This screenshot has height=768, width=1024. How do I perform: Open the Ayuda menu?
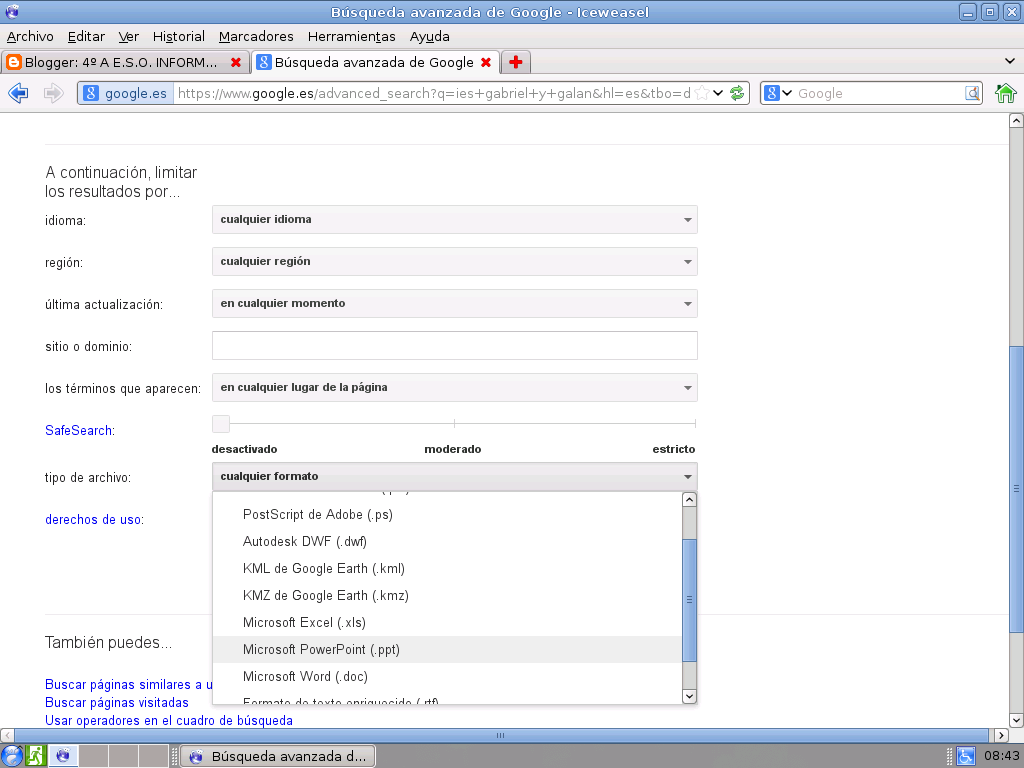pos(430,37)
